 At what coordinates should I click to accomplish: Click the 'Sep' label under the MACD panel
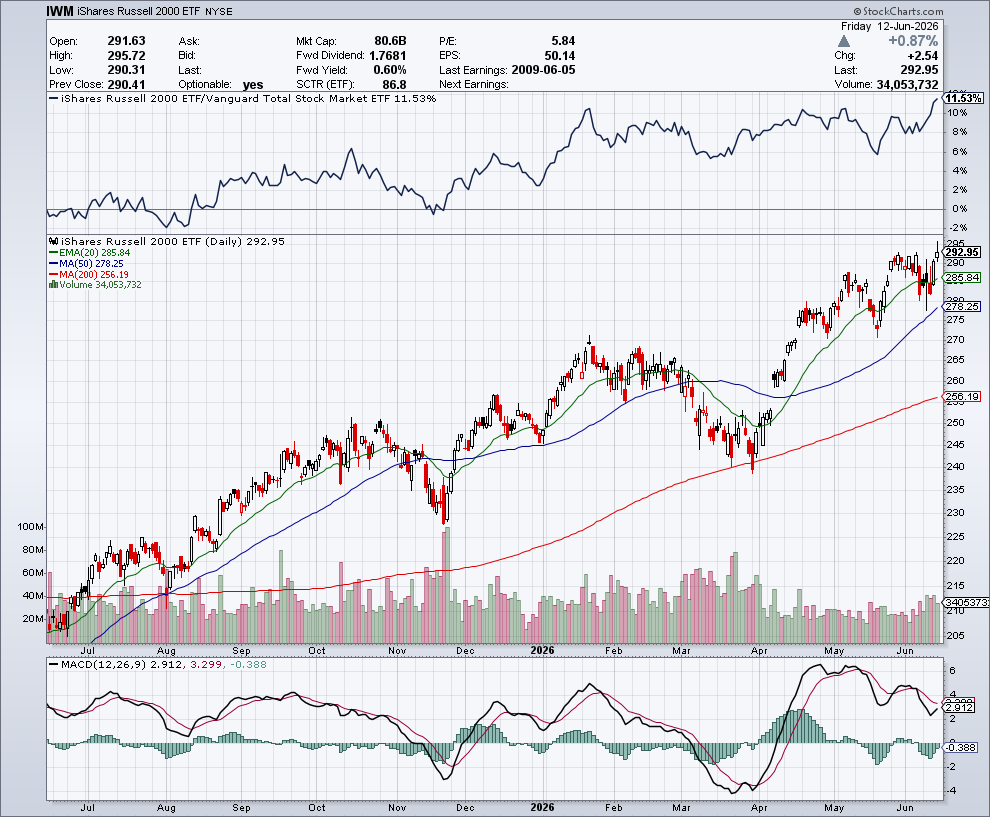(241, 808)
